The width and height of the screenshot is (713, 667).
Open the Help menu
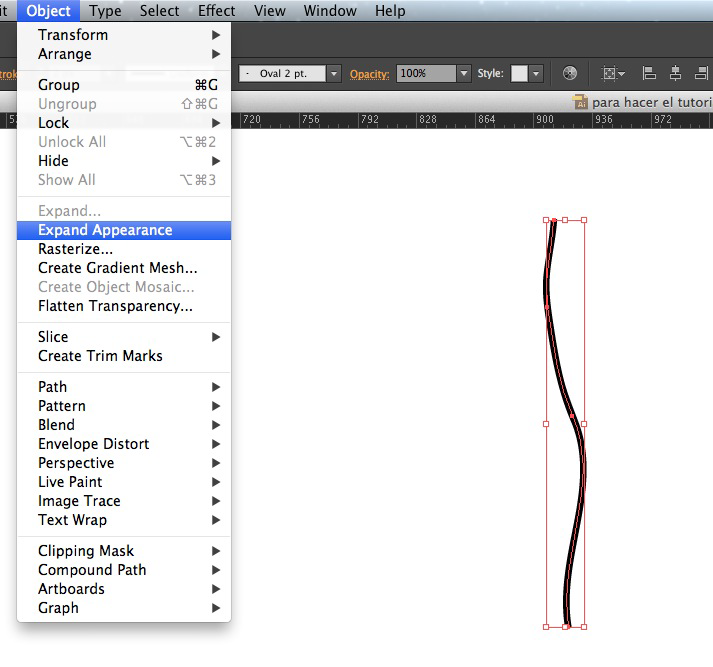(390, 10)
